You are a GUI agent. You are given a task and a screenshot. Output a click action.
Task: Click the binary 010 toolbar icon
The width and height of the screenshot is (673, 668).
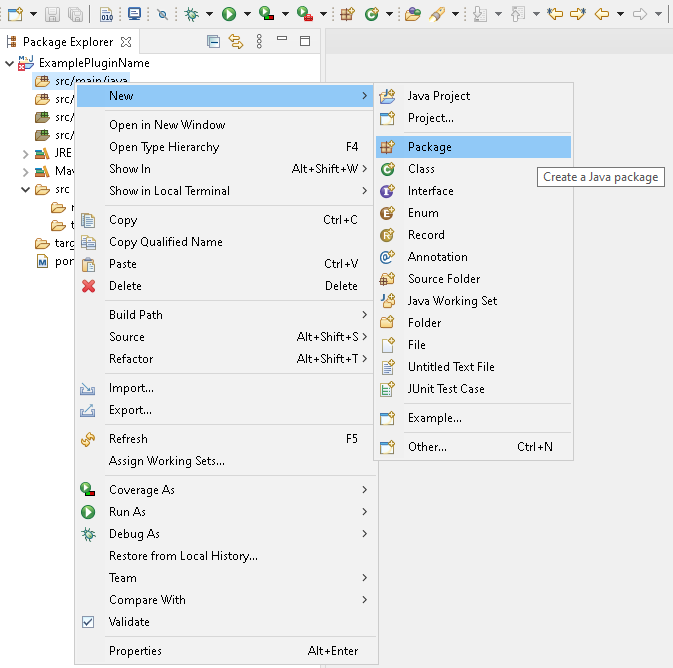(x=106, y=14)
